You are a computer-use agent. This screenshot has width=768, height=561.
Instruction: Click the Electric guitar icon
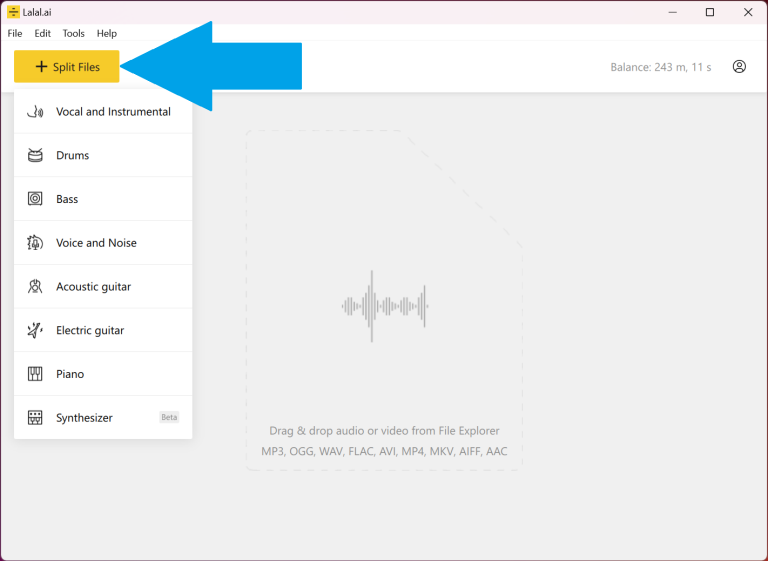click(35, 330)
